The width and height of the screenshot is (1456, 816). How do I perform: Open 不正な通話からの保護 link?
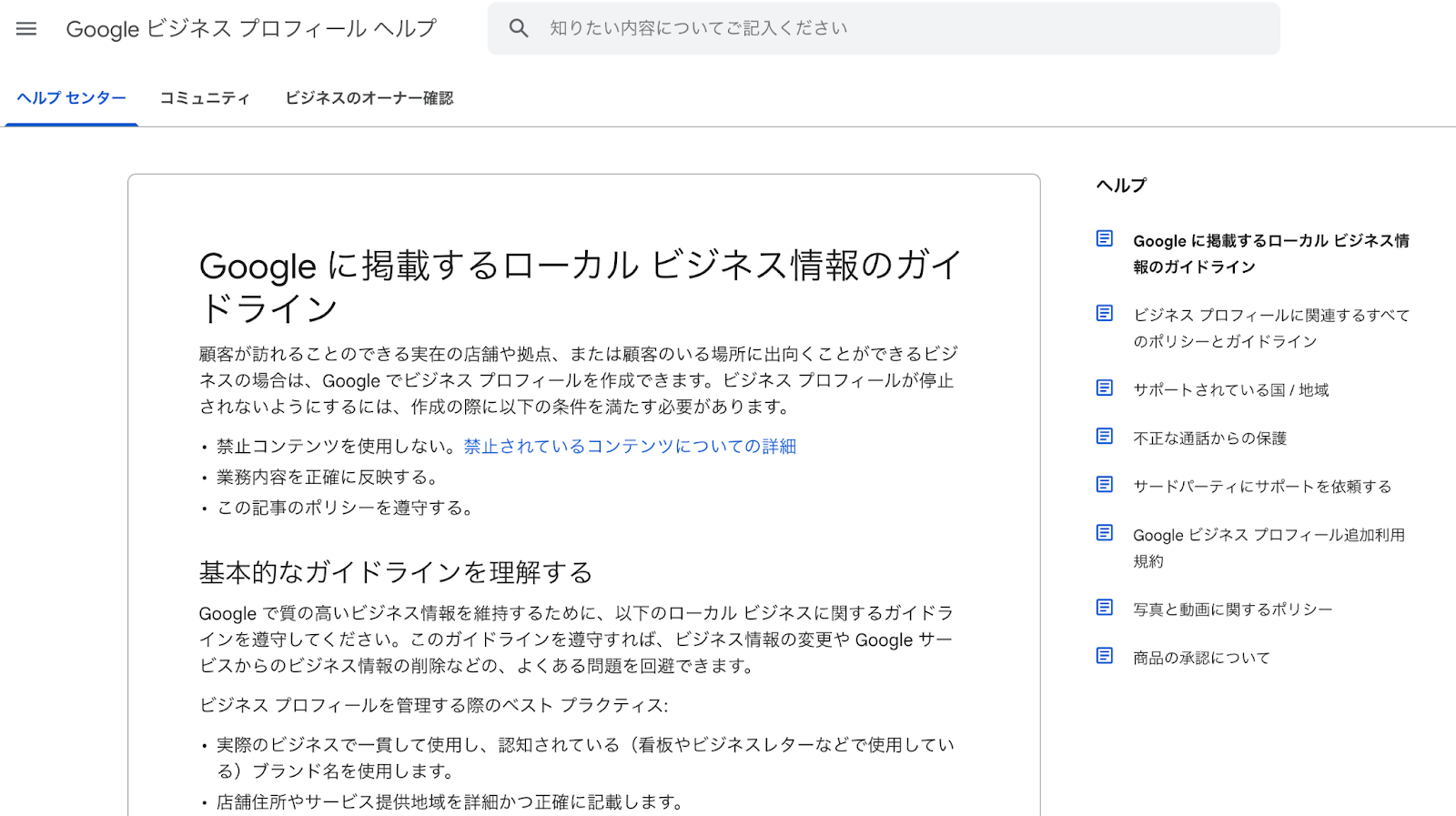coord(1209,438)
